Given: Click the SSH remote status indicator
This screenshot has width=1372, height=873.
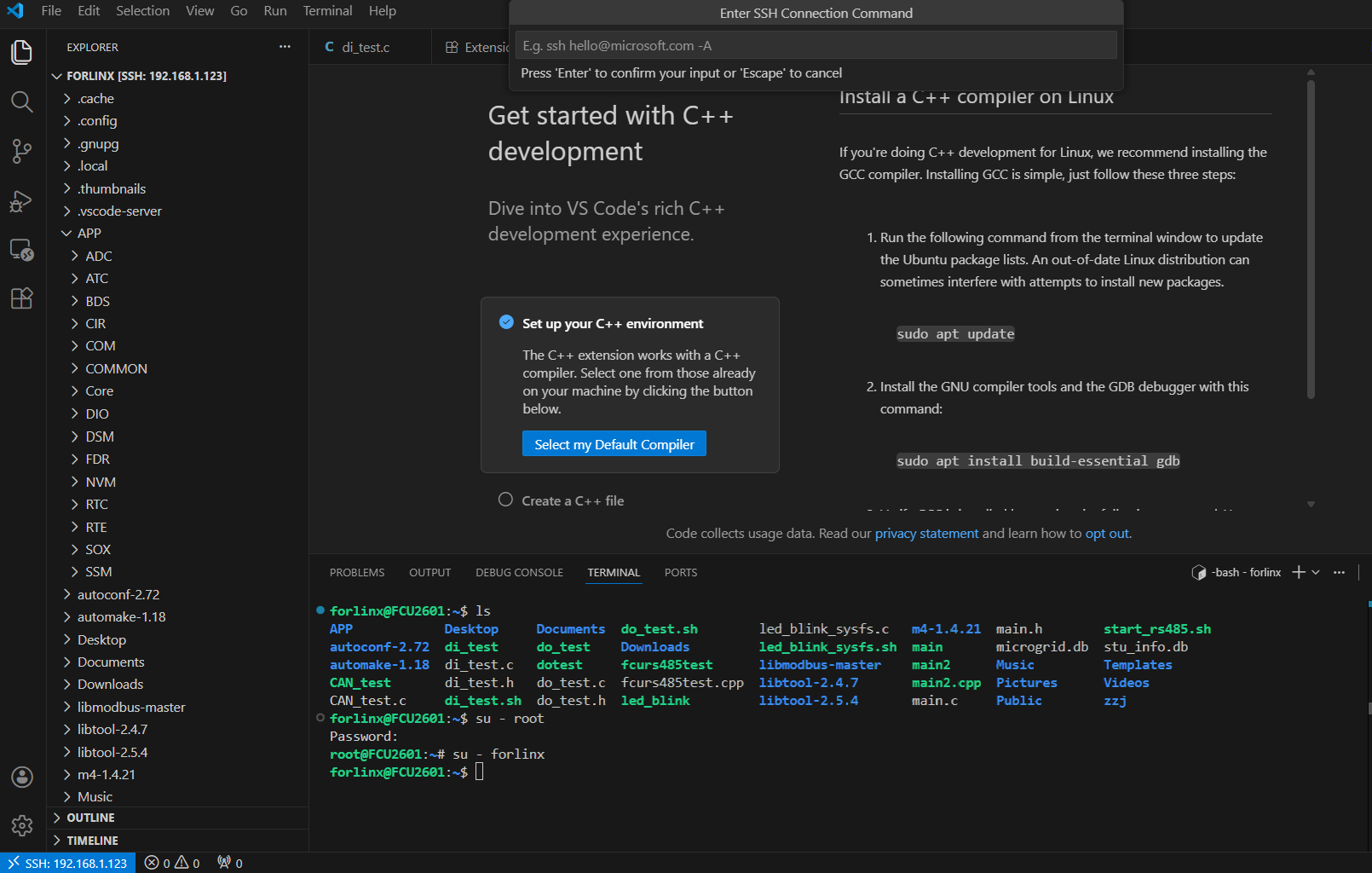Looking at the screenshot, I should (67, 863).
